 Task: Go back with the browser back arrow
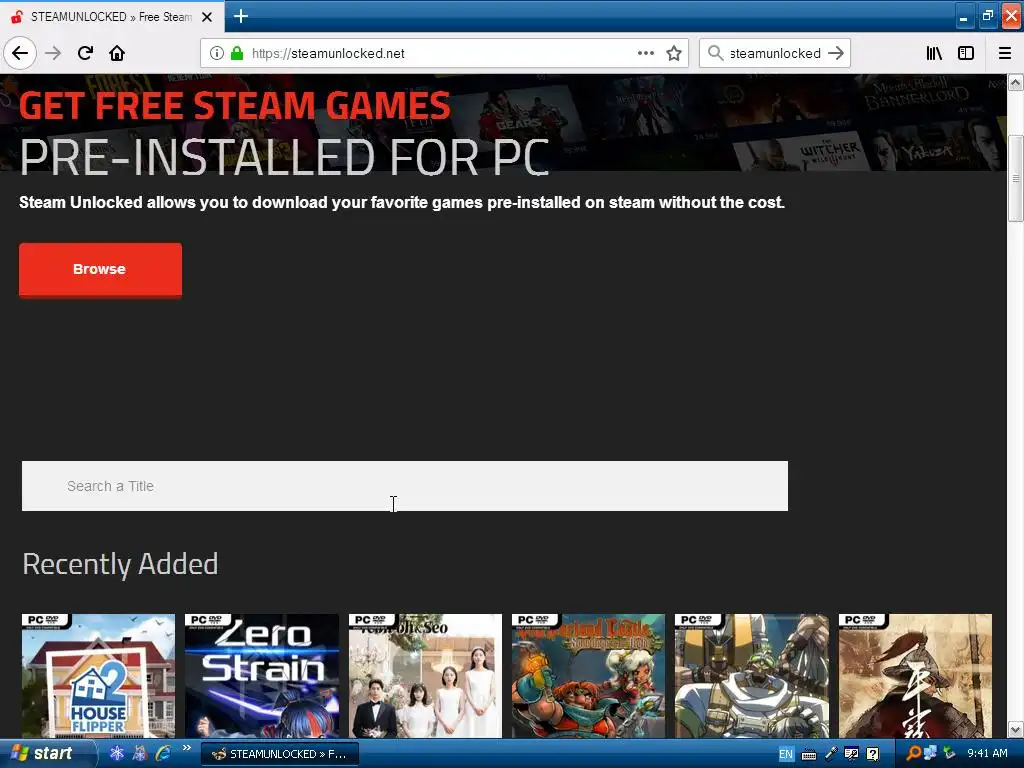click(20, 53)
